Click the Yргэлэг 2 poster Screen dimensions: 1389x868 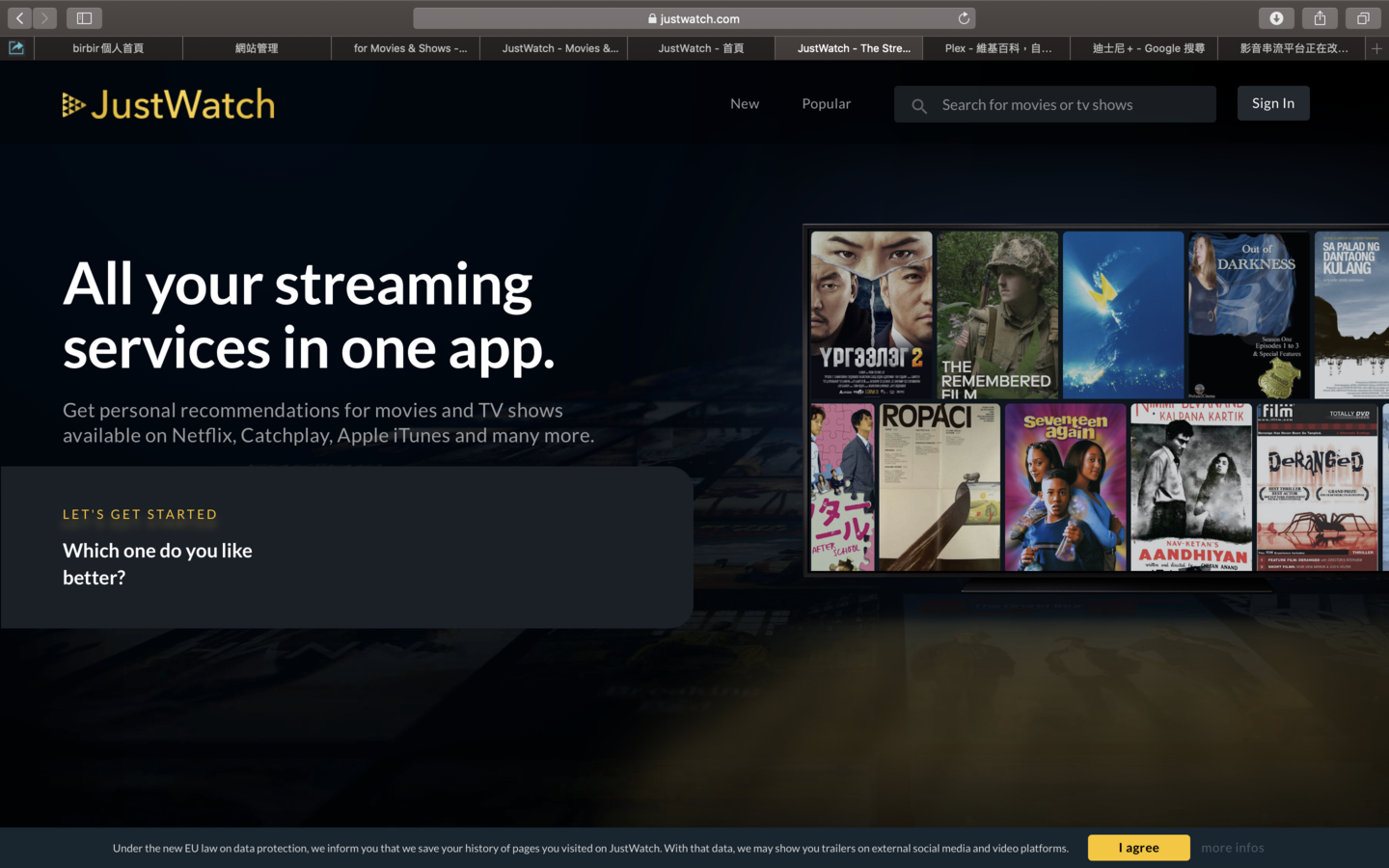[x=872, y=314]
